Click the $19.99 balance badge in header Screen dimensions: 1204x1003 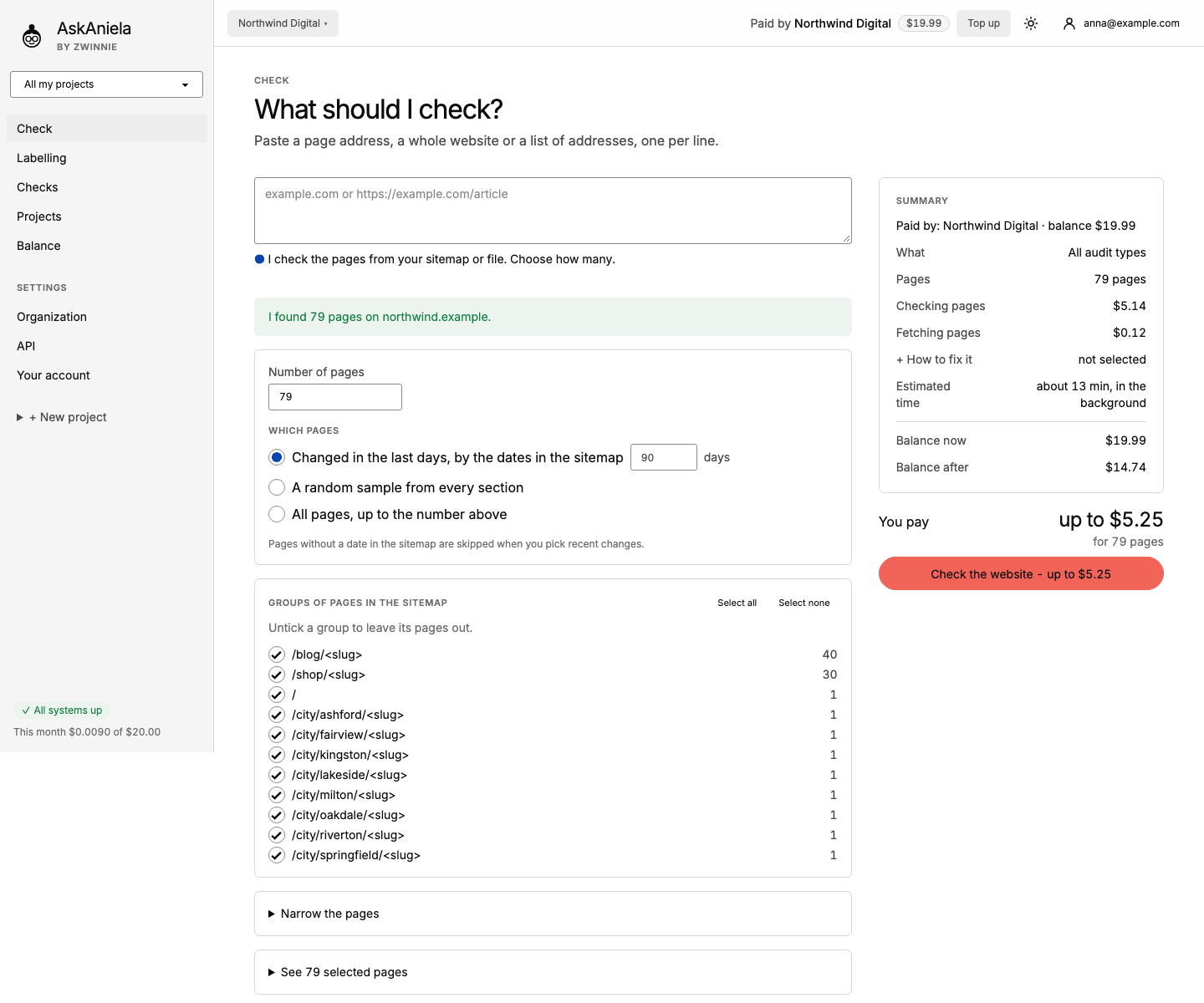(x=924, y=23)
